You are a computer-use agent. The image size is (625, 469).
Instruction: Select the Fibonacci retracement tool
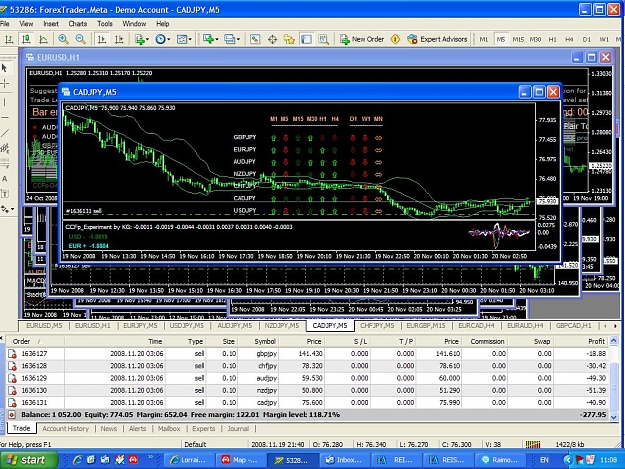(x=5, y=163)
